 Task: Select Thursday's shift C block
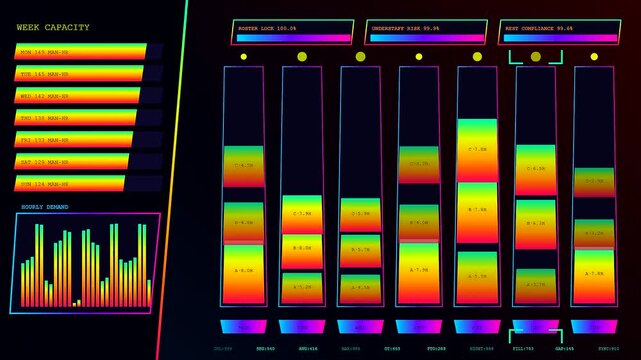[419, 164]
